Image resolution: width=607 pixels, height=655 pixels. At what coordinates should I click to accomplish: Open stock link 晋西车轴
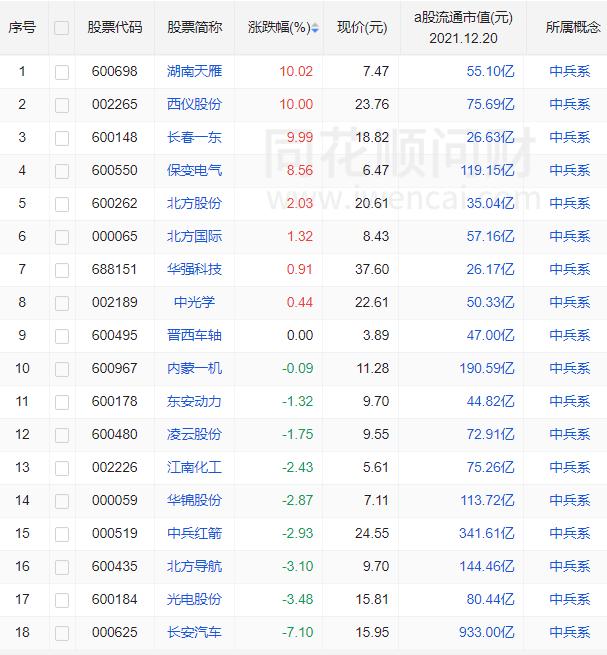tap(194, 335)
